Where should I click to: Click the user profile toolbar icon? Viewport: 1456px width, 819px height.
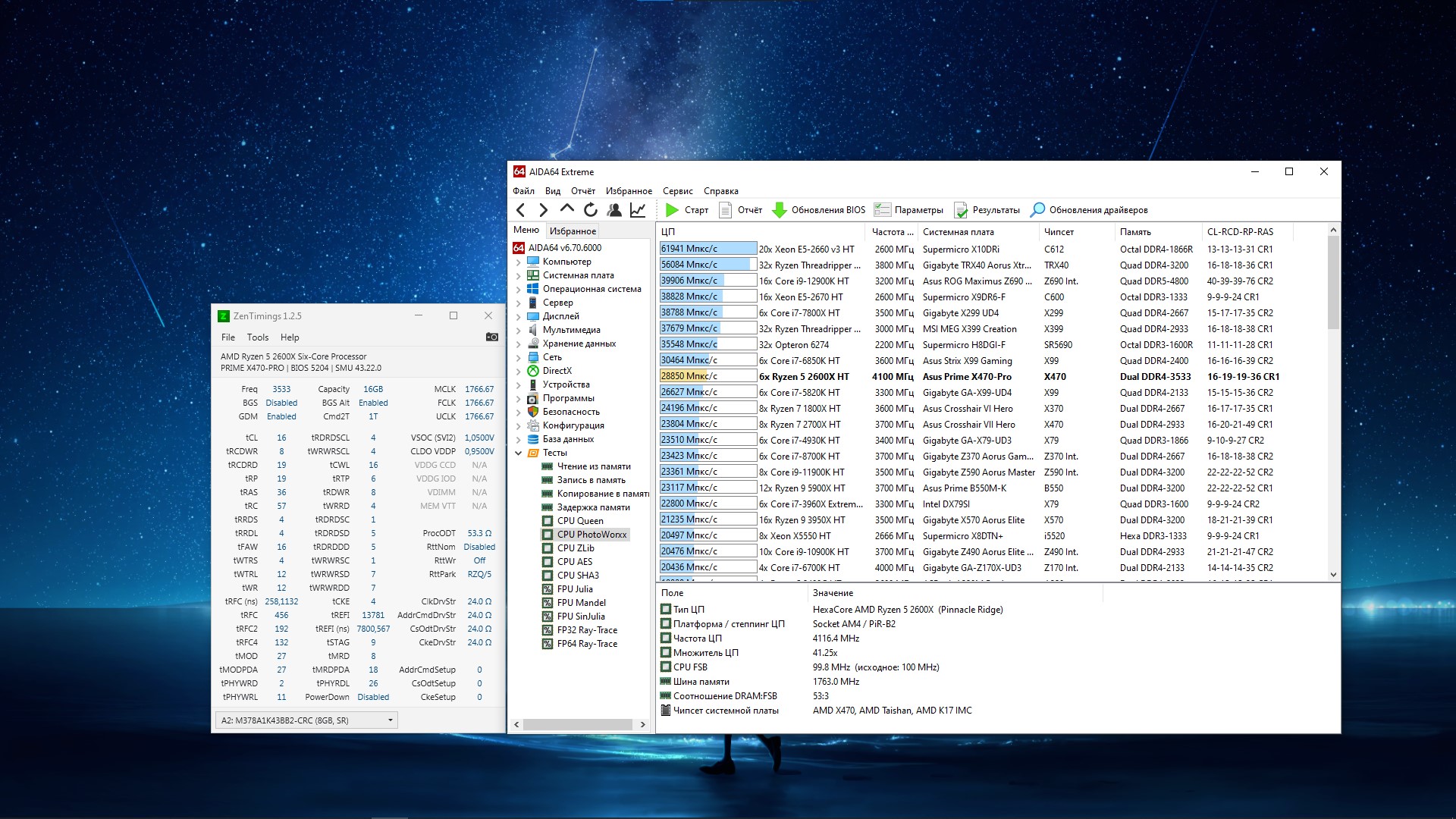pyautogui.click(x=614, y=210)
